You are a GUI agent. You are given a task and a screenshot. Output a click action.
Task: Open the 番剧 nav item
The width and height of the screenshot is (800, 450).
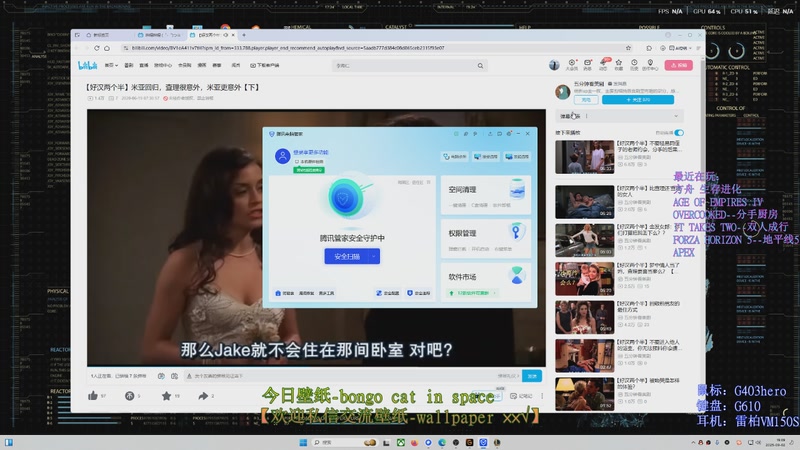(129, 65)
